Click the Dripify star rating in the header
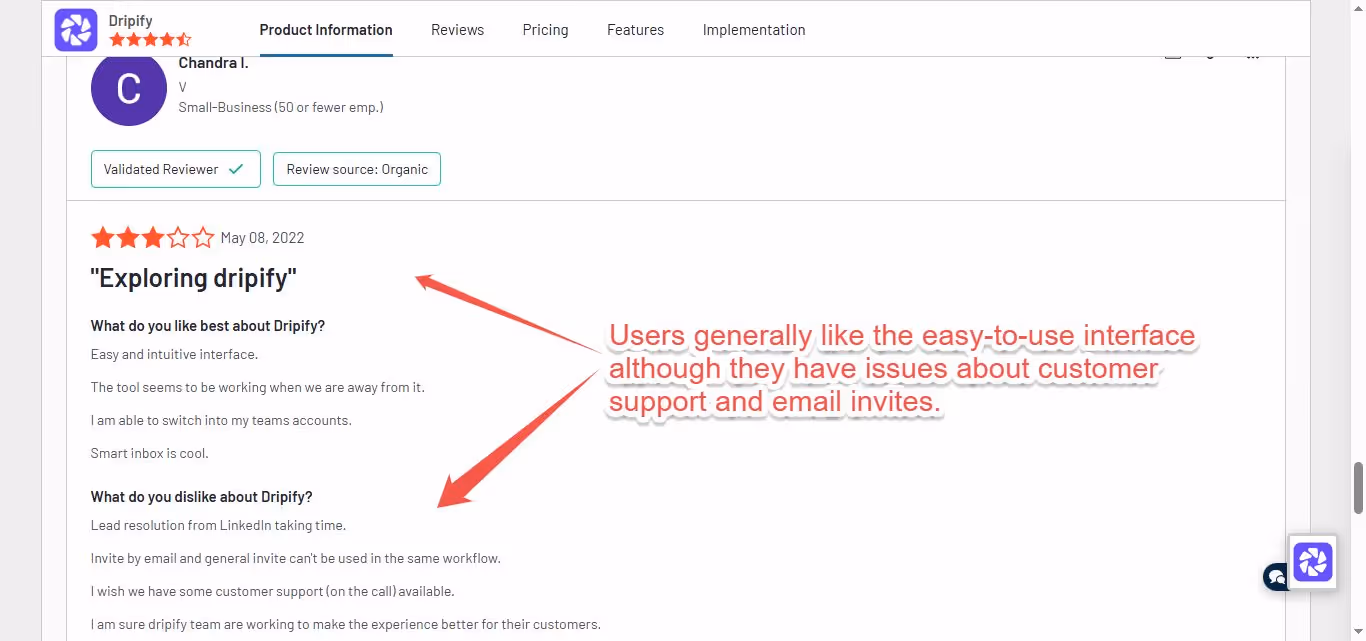1366x641 pixels. (150, 40)
